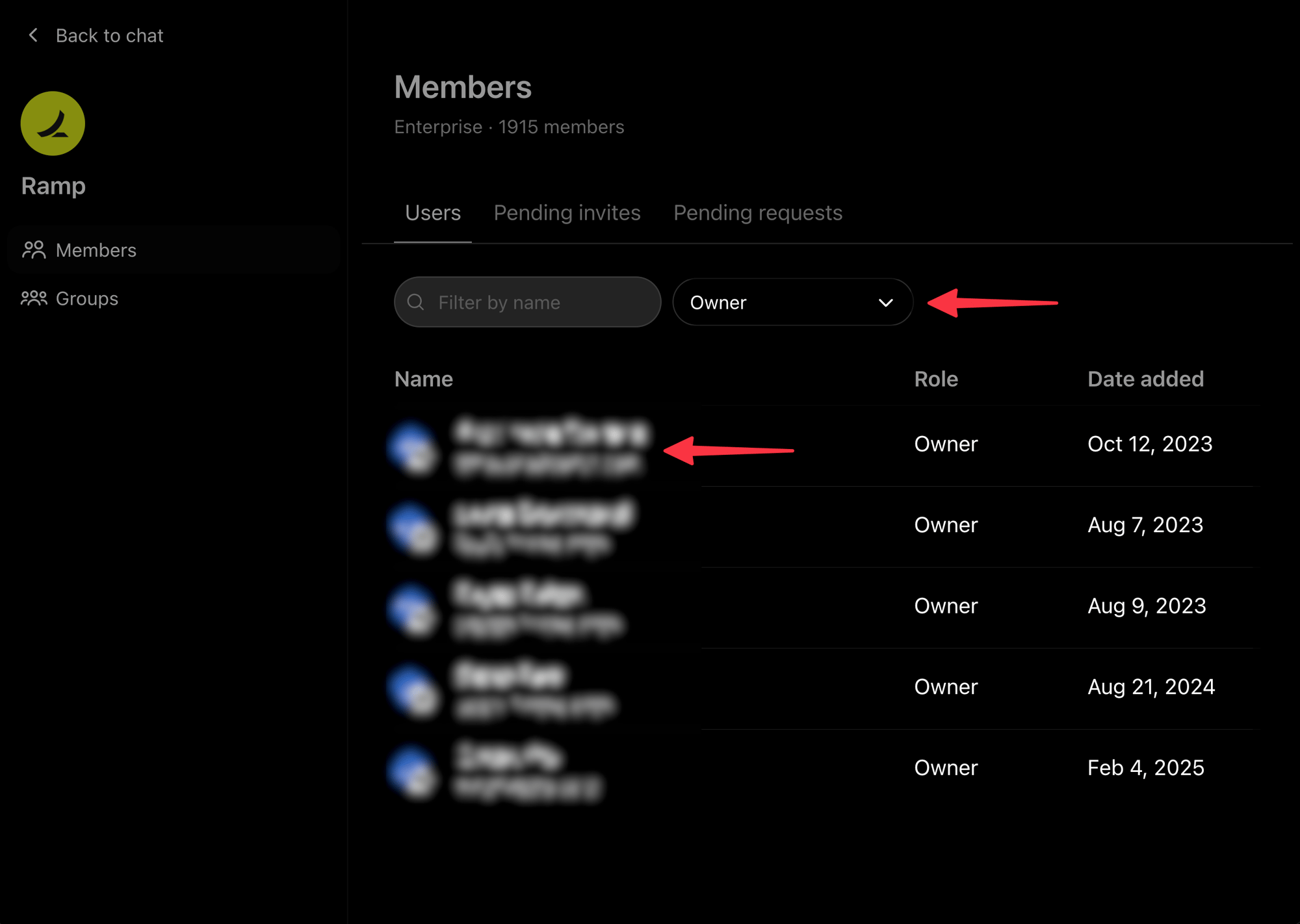Image resolution: width=1300 pixels, height=924 pixels.
Task: Select the Feb 4, 2025 date cell
Action: click(1146, 767)
